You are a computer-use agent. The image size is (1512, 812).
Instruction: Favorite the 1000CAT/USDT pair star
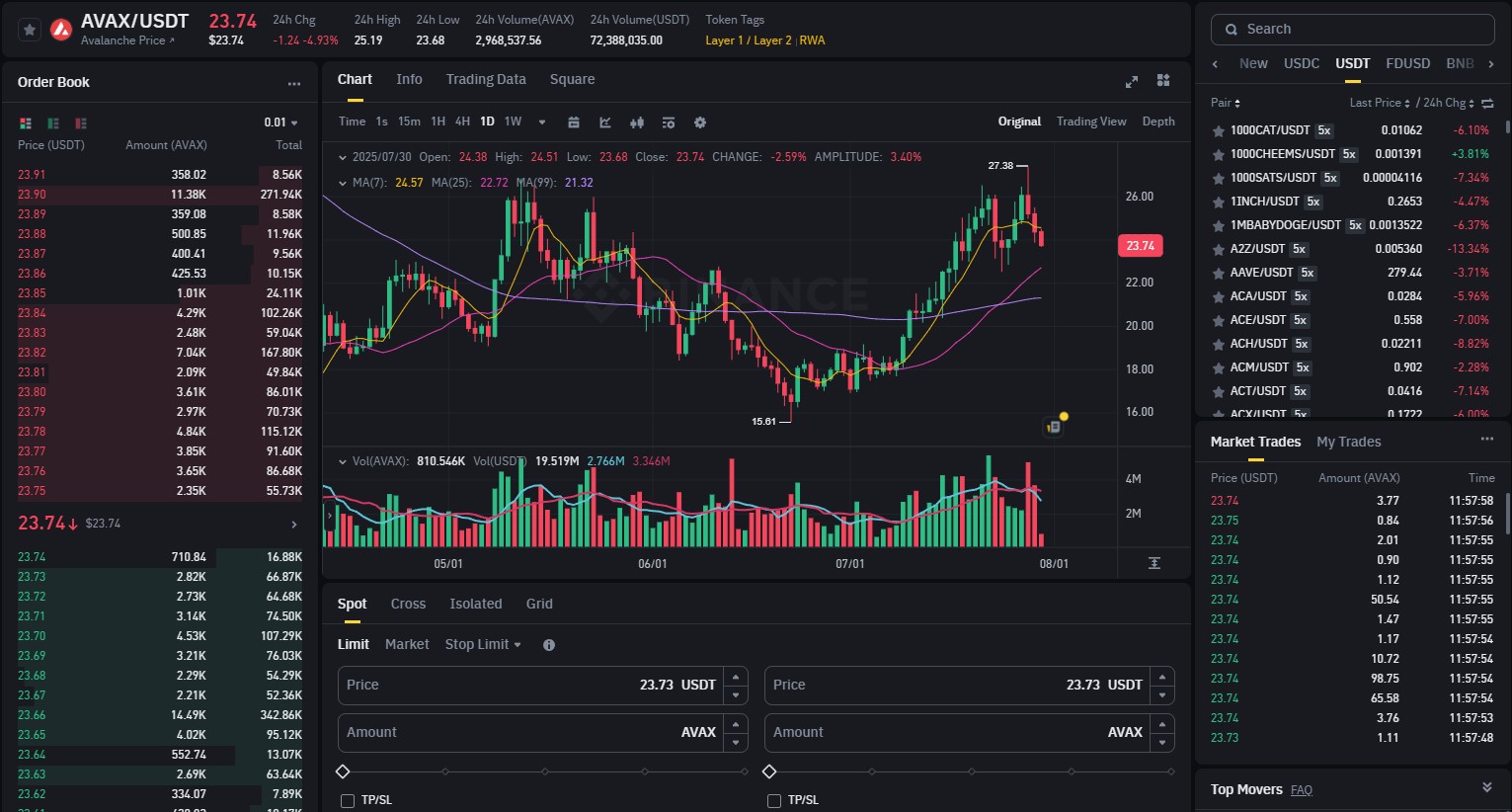click(1219, 130)
